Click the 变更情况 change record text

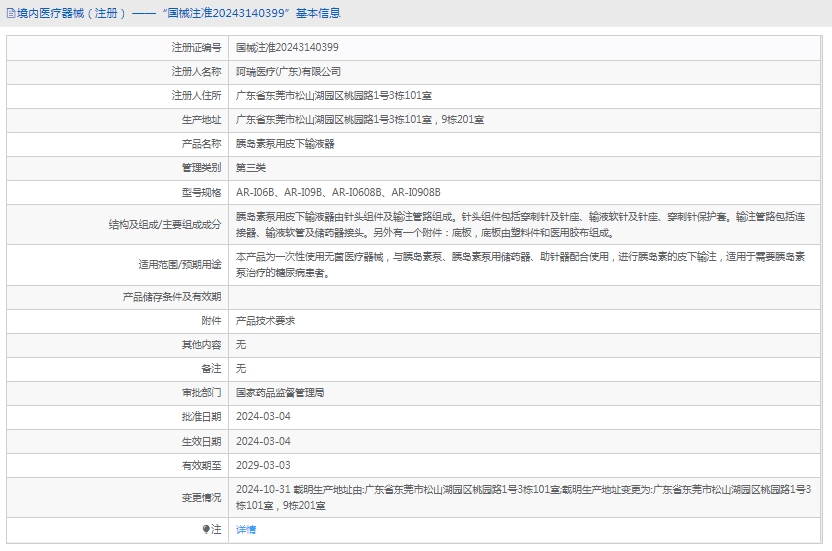click(x=520, y=497)
